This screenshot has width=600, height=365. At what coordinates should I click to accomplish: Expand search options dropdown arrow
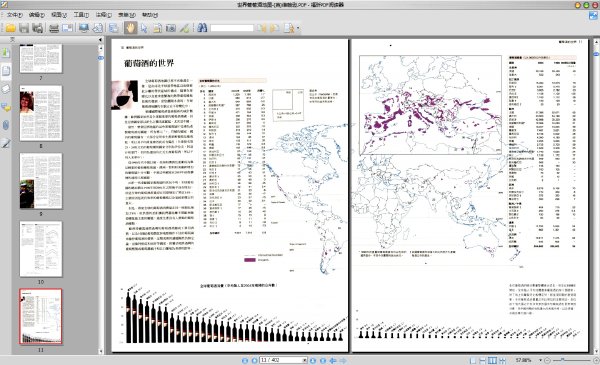click(x=298, y=28)
